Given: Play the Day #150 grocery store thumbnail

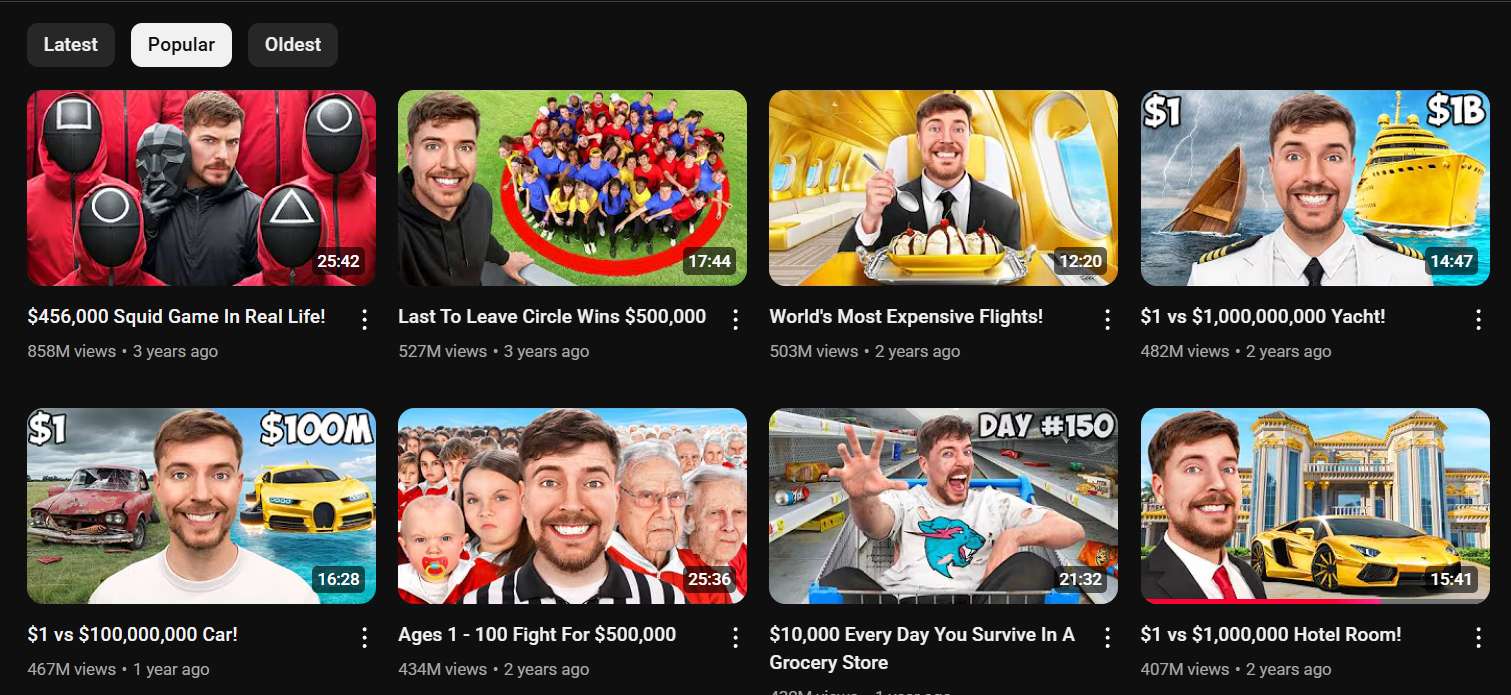Looking at the screenshot, I should pos(943,506).
